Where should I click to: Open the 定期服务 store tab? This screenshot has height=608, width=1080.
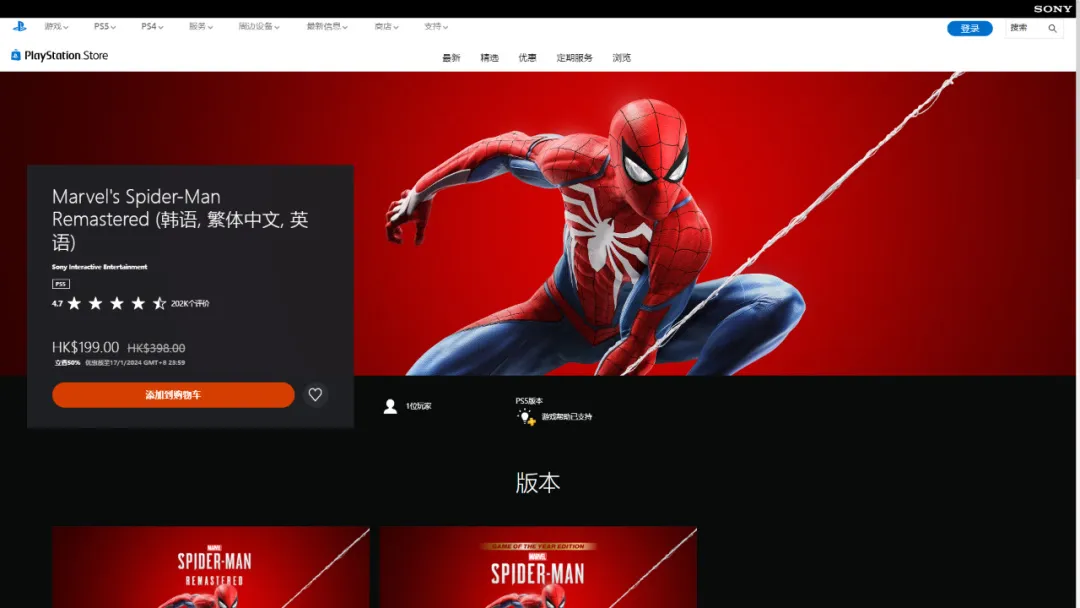(x=574, y=58)
